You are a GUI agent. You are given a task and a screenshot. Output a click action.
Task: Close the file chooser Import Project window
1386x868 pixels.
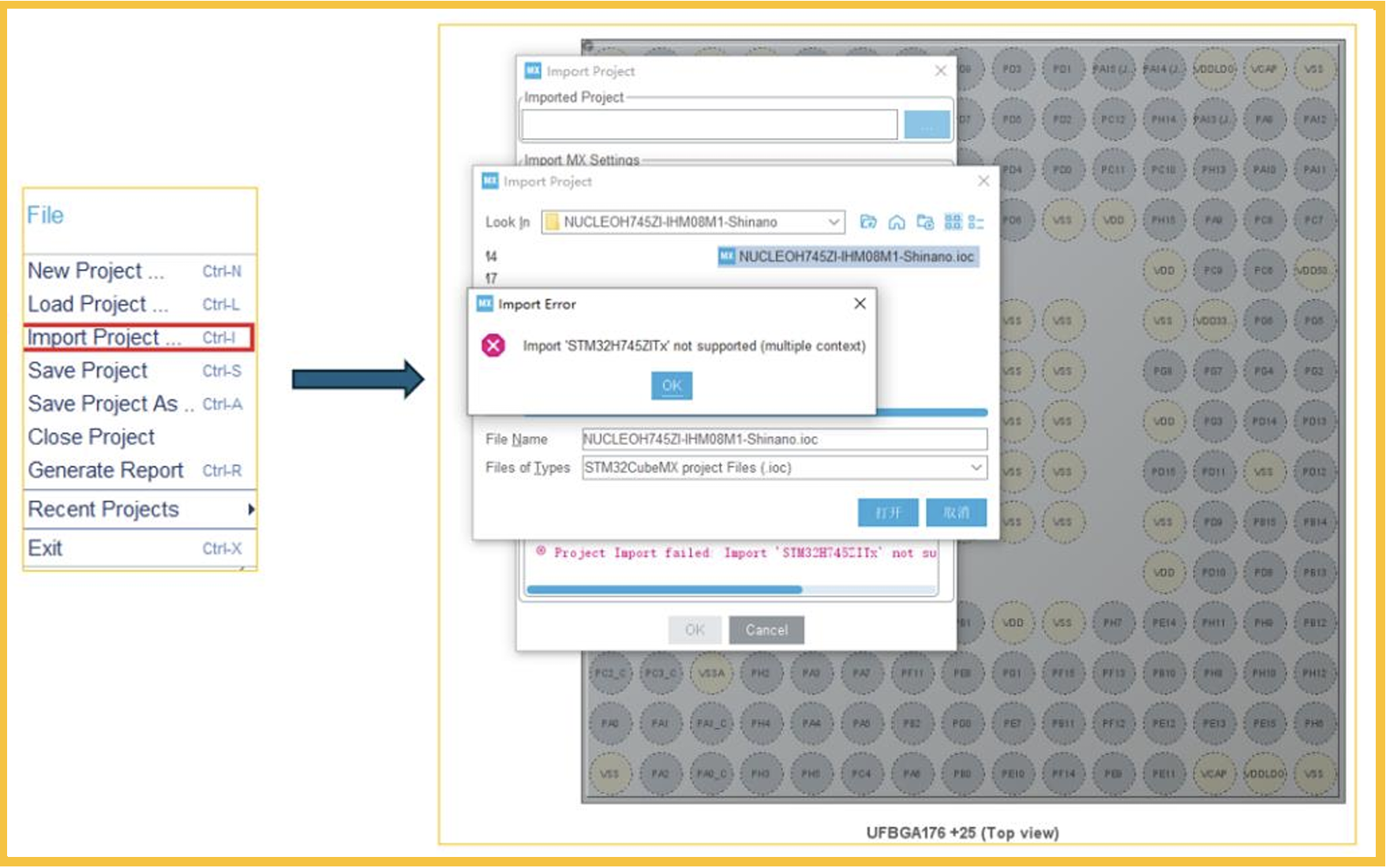coord(983,181)
